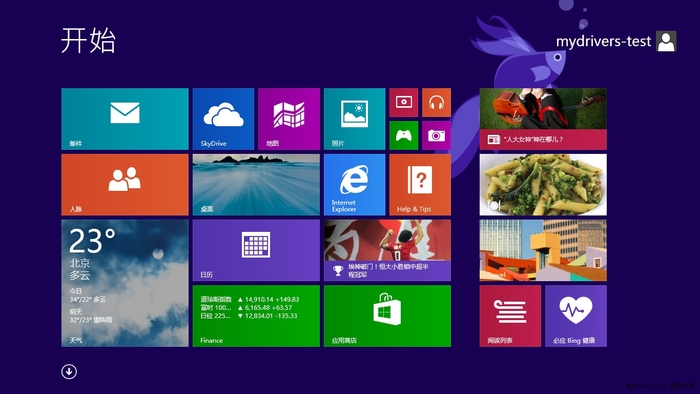Open the Weather tile showing 23°

click(x=125, y=283)
